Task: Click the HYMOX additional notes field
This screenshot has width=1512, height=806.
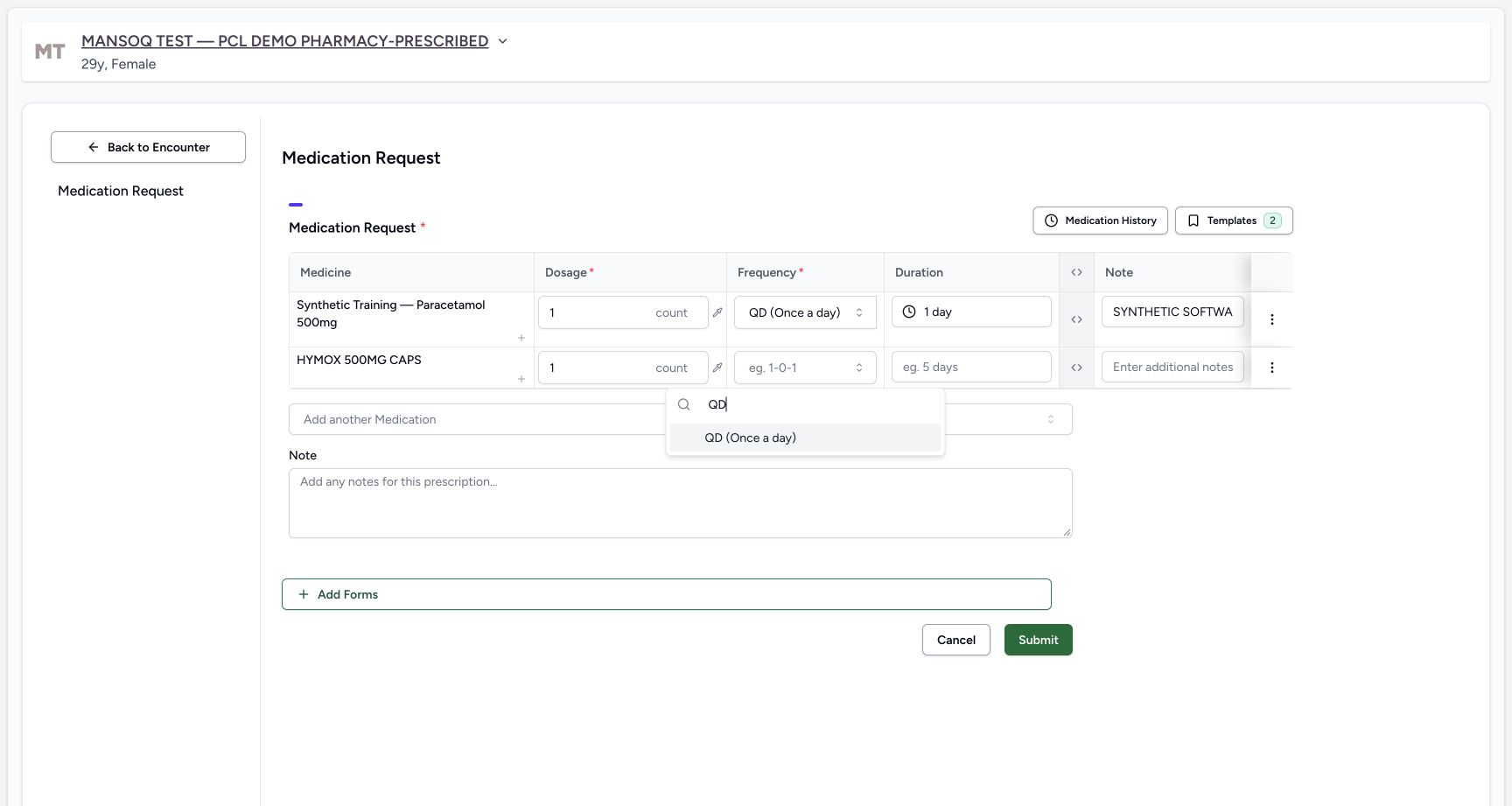Action: pos(1172,367)
